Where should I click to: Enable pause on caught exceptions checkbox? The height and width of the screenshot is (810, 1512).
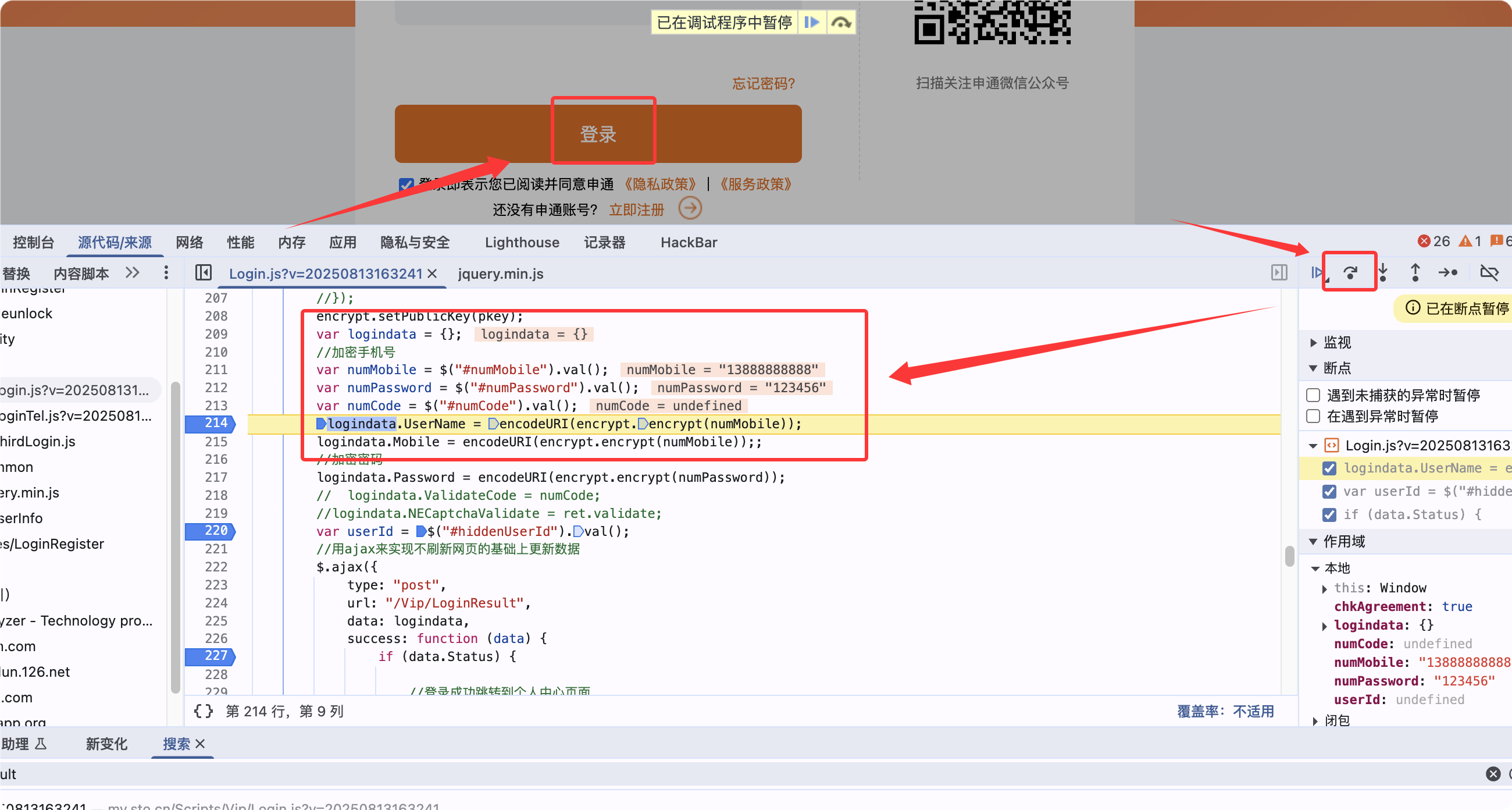(x=1314, y=417)
